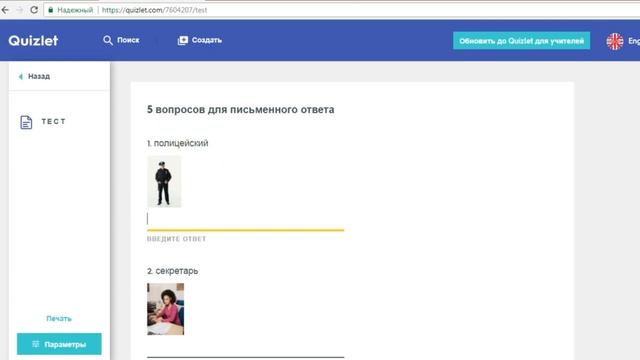
Task: Click the secretary image thumbnail
Action: (x=165, y=309)
